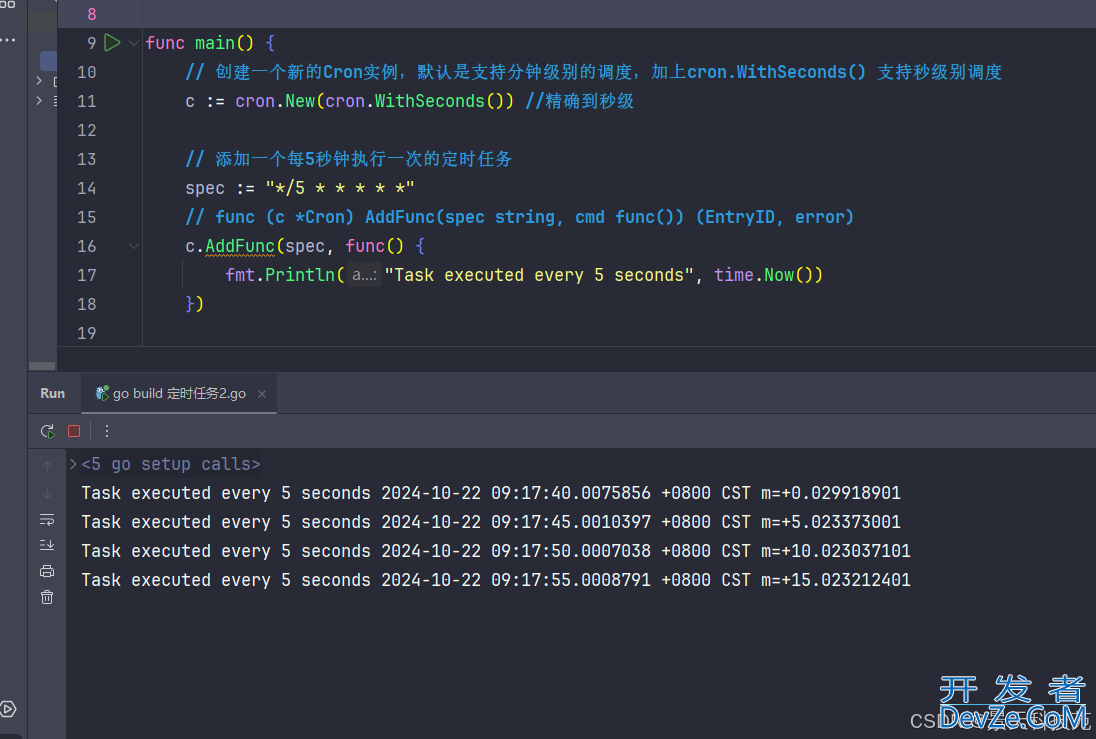Click the comment on line 15 about AddFunc signature
The width and height of the screenshot is (1096, 739).
519,217
